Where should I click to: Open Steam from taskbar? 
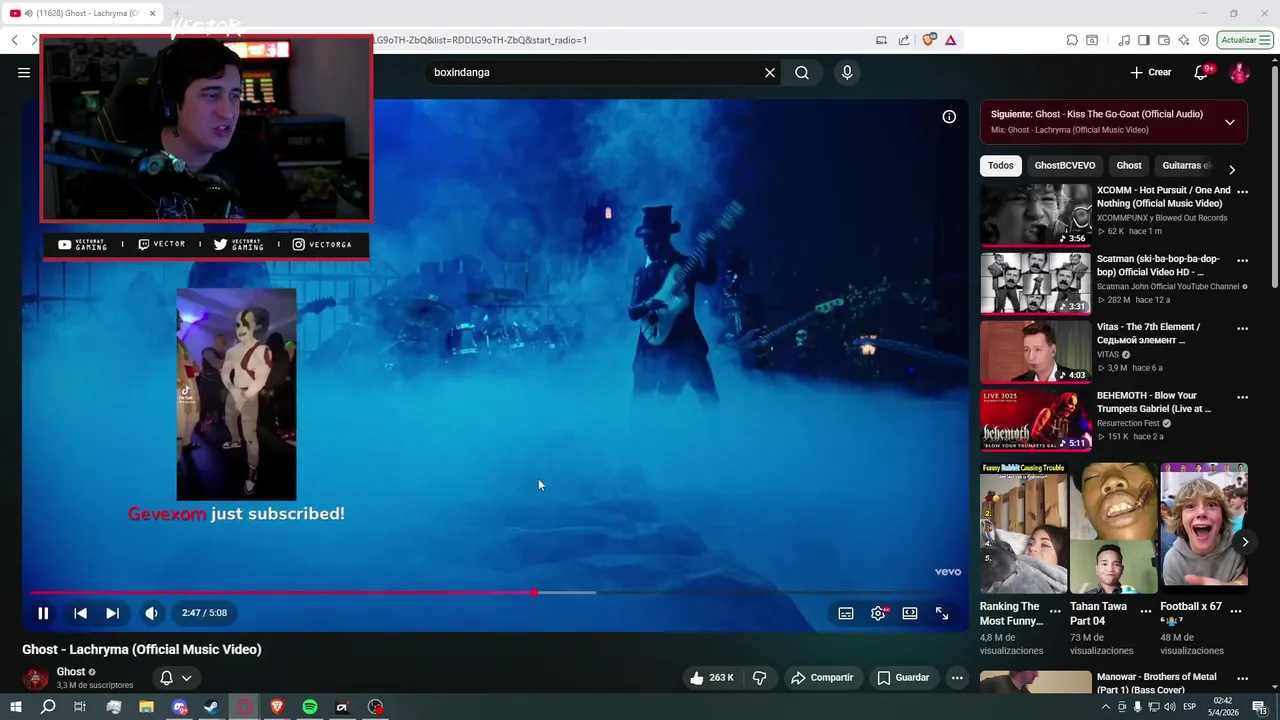(212, 707)
